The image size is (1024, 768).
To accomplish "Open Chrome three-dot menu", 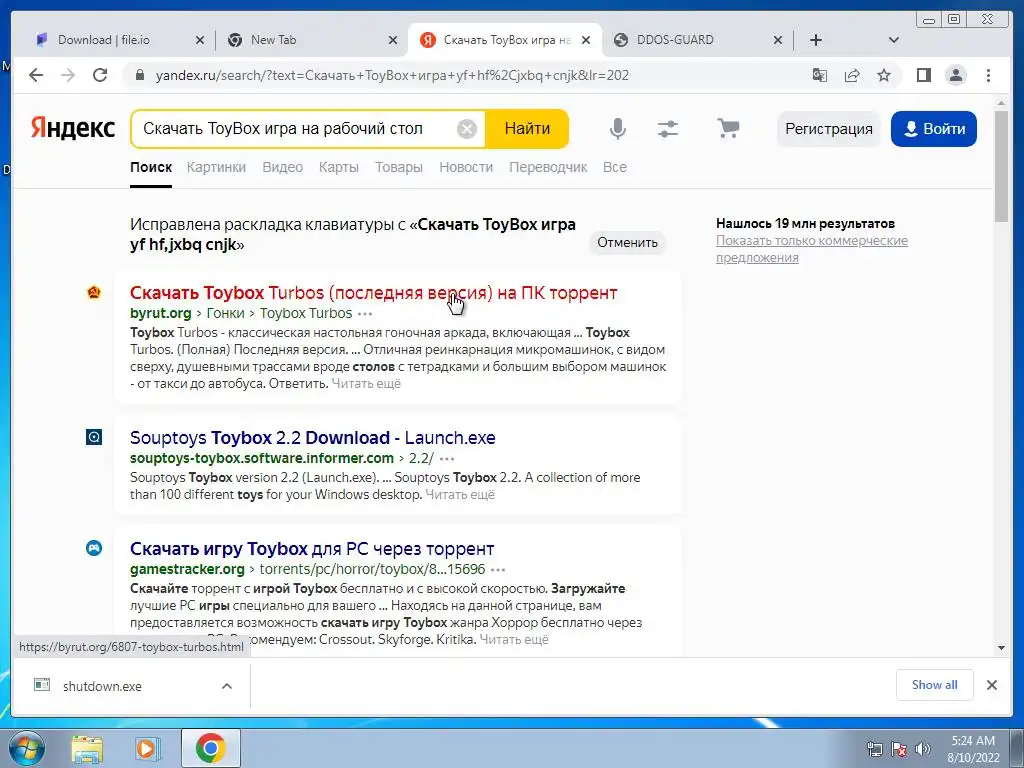I will click(x=988, y=75).
